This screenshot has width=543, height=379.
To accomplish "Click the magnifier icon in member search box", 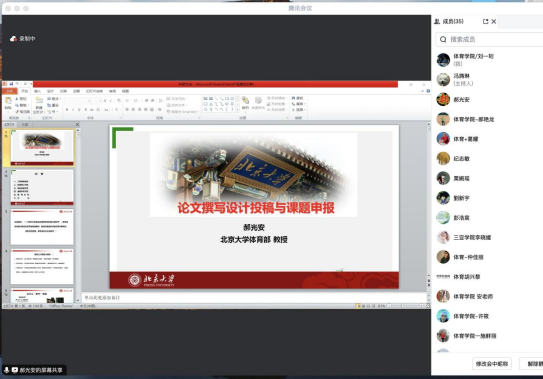I will click(x=443, y=39).
